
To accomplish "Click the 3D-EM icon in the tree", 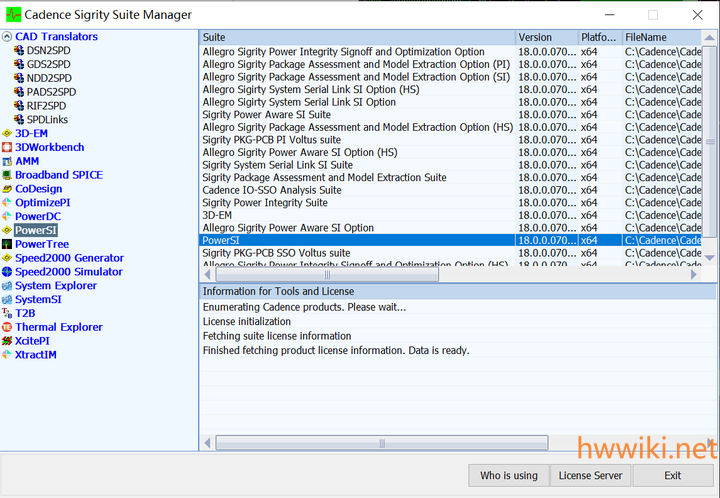I will coord(7,133).
